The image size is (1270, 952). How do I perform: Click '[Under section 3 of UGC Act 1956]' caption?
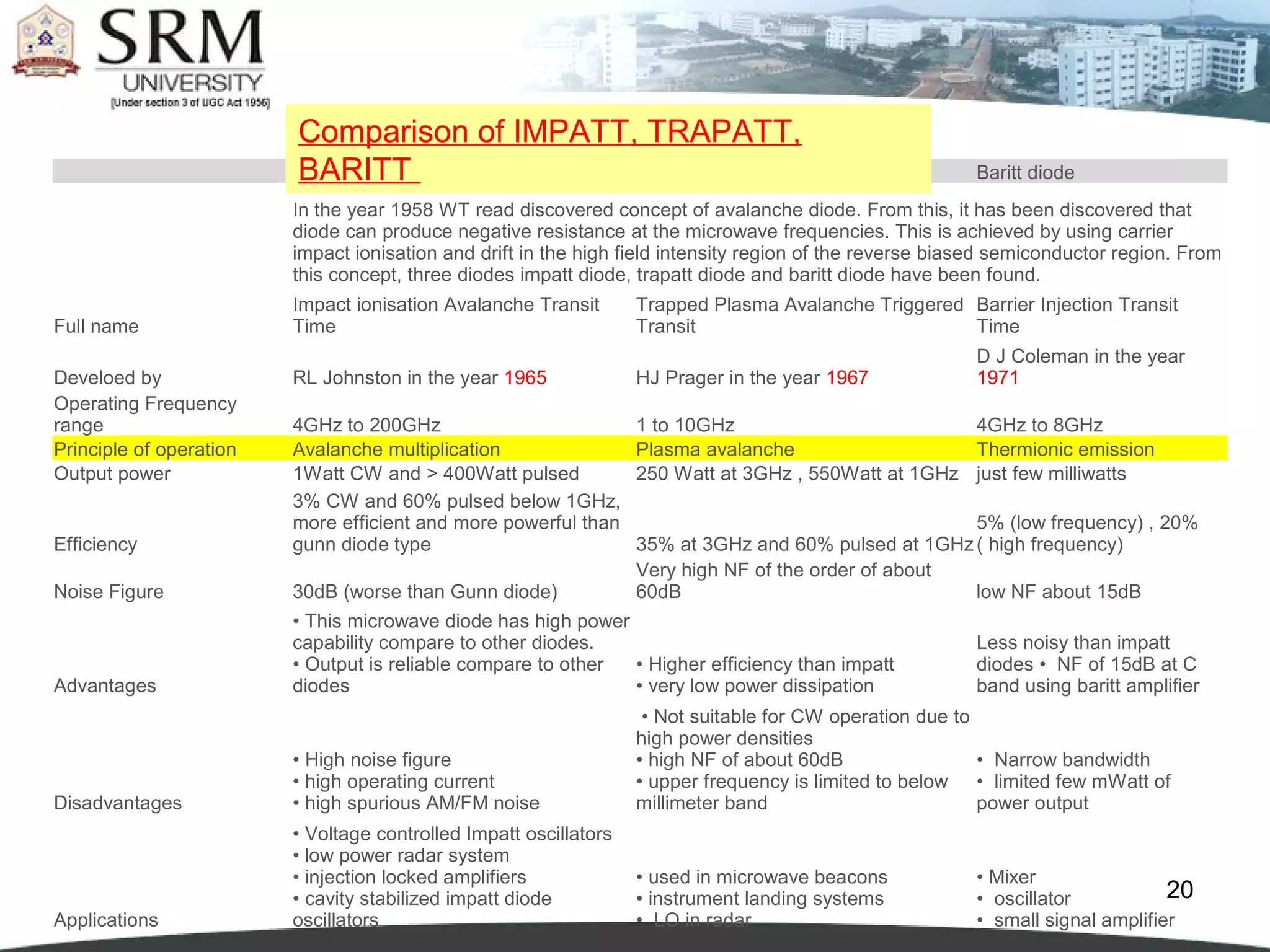pyautogui.click(x=190, y=103)
